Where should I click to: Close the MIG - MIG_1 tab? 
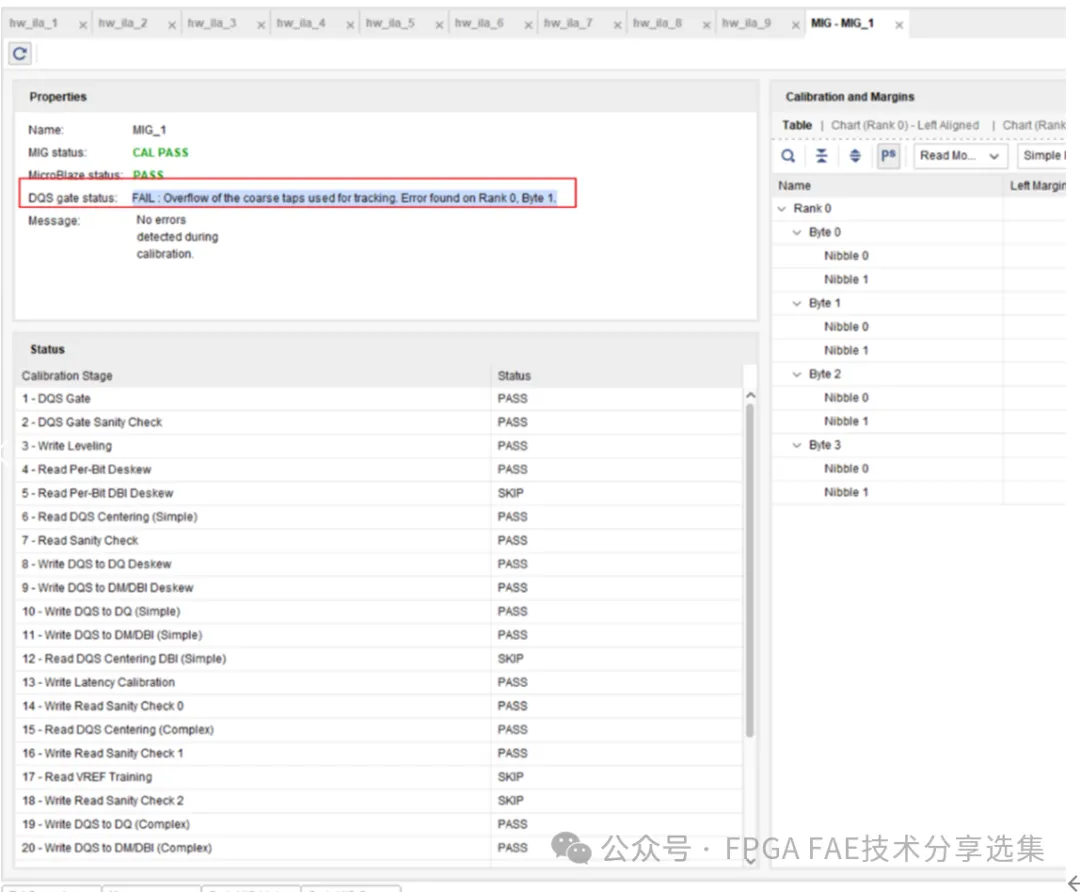899,25
